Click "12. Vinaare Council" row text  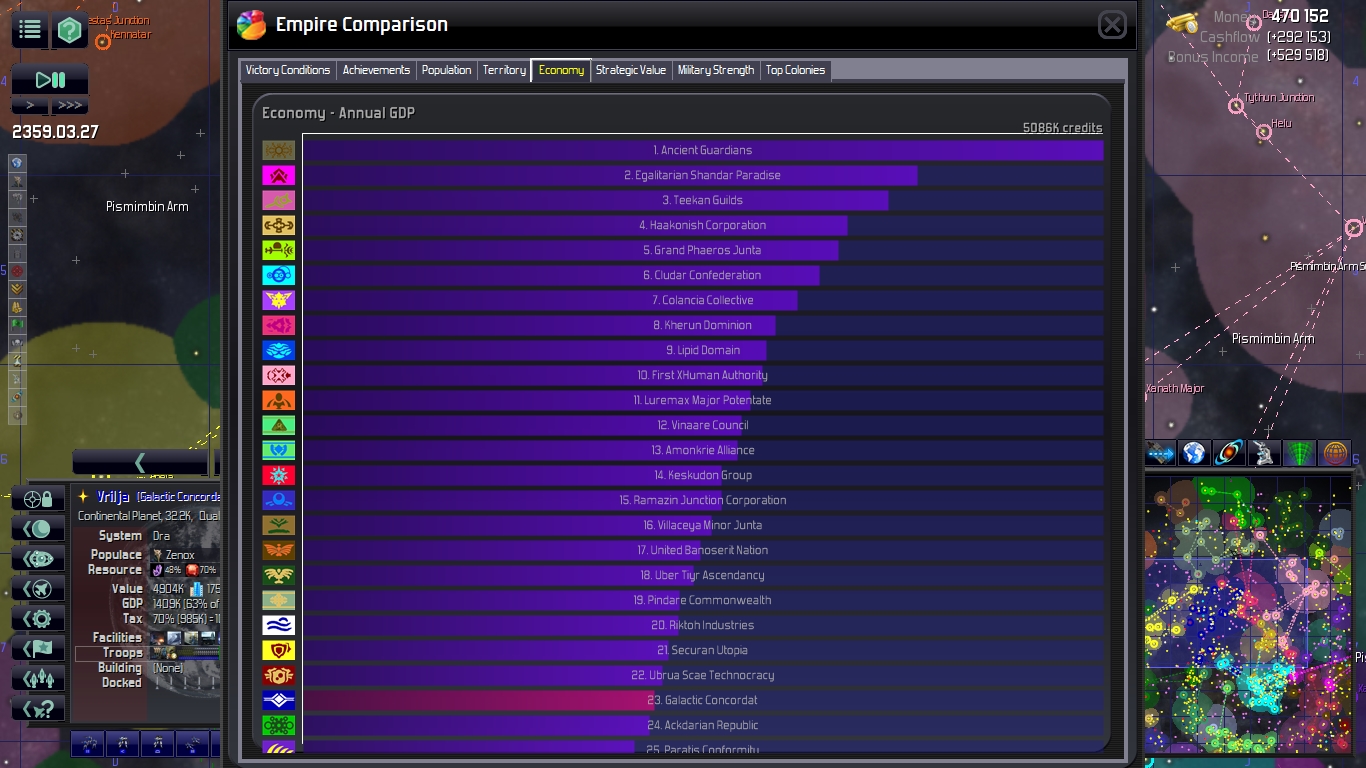click(x=702, y=425)
